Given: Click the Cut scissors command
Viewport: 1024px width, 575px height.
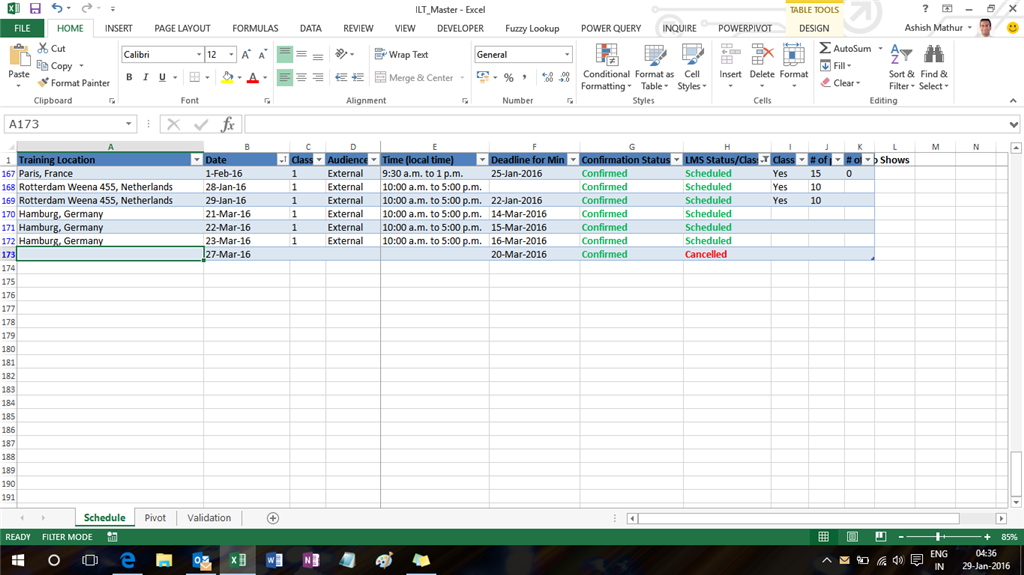Looking at the screenshot, I should (52, 48).
